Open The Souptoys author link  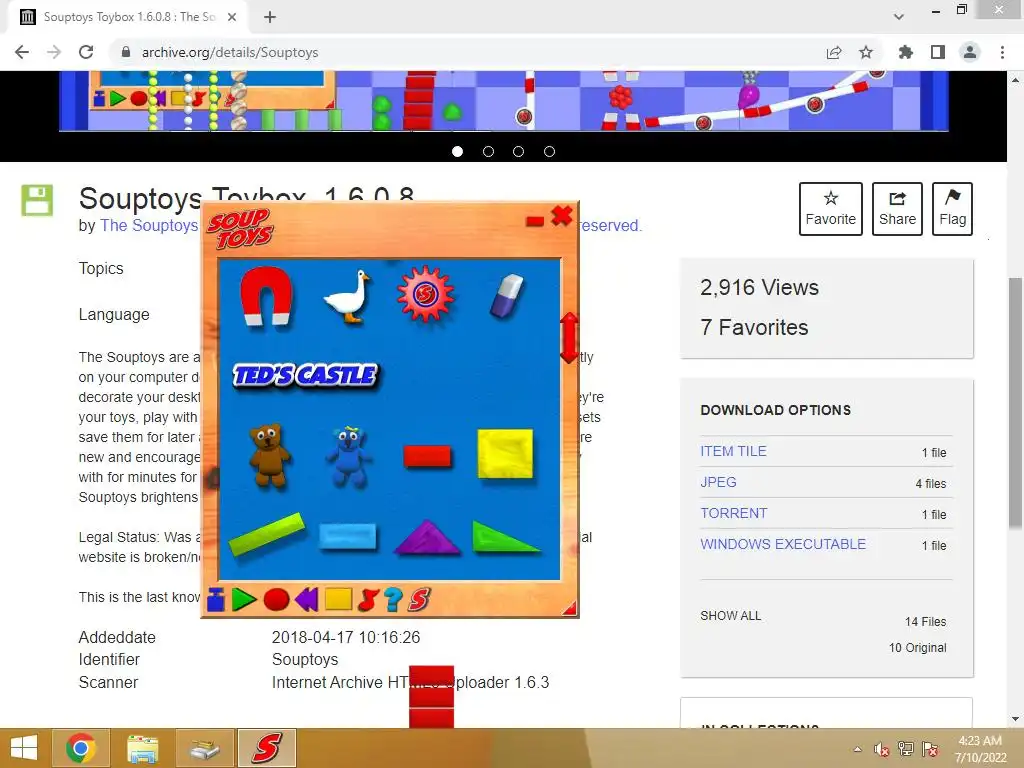[x=149, y=225]
